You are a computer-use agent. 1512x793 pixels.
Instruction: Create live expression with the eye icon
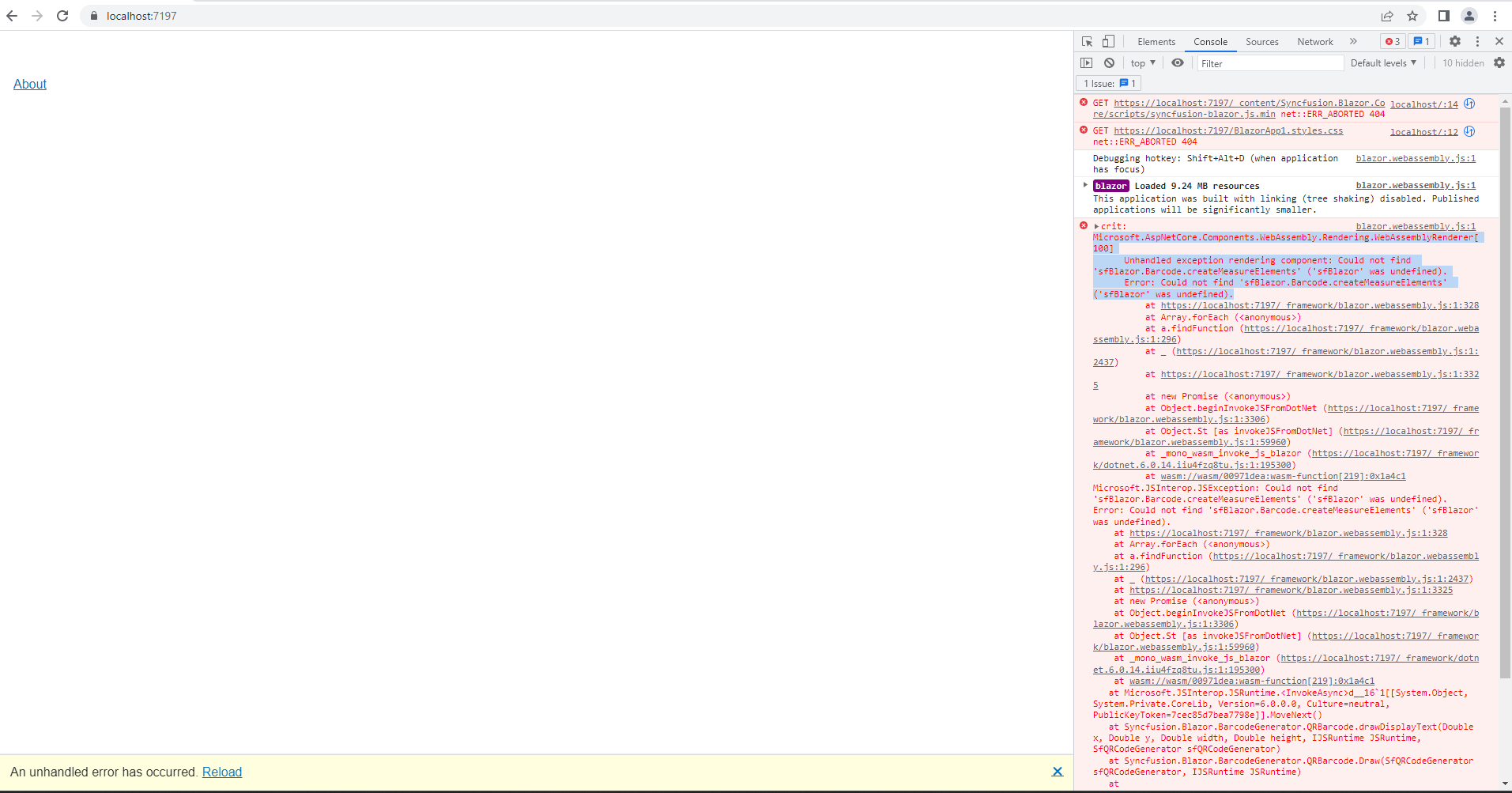click(x=1178, y=62)
